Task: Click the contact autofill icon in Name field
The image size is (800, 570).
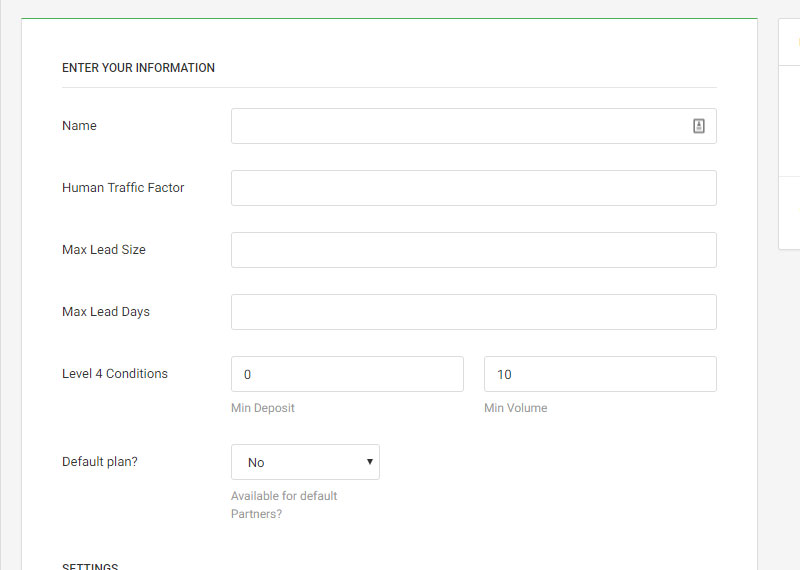Action: click(x=699, y=126)
